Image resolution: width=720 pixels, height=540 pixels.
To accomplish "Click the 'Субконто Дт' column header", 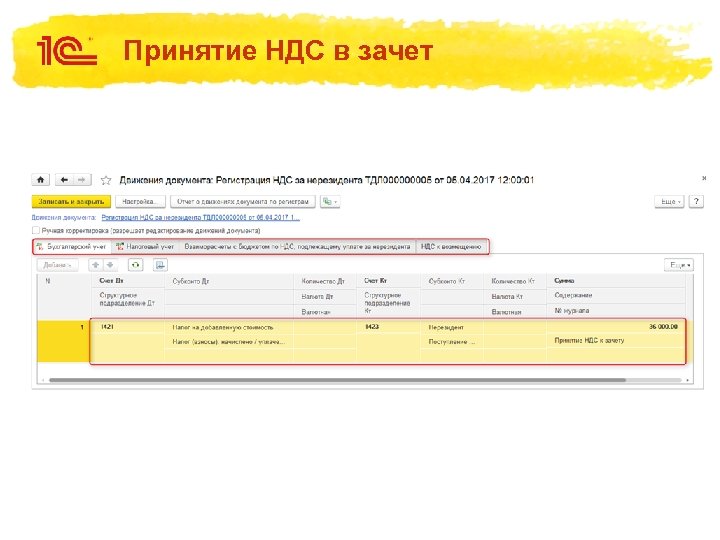I will pos(229,281).
